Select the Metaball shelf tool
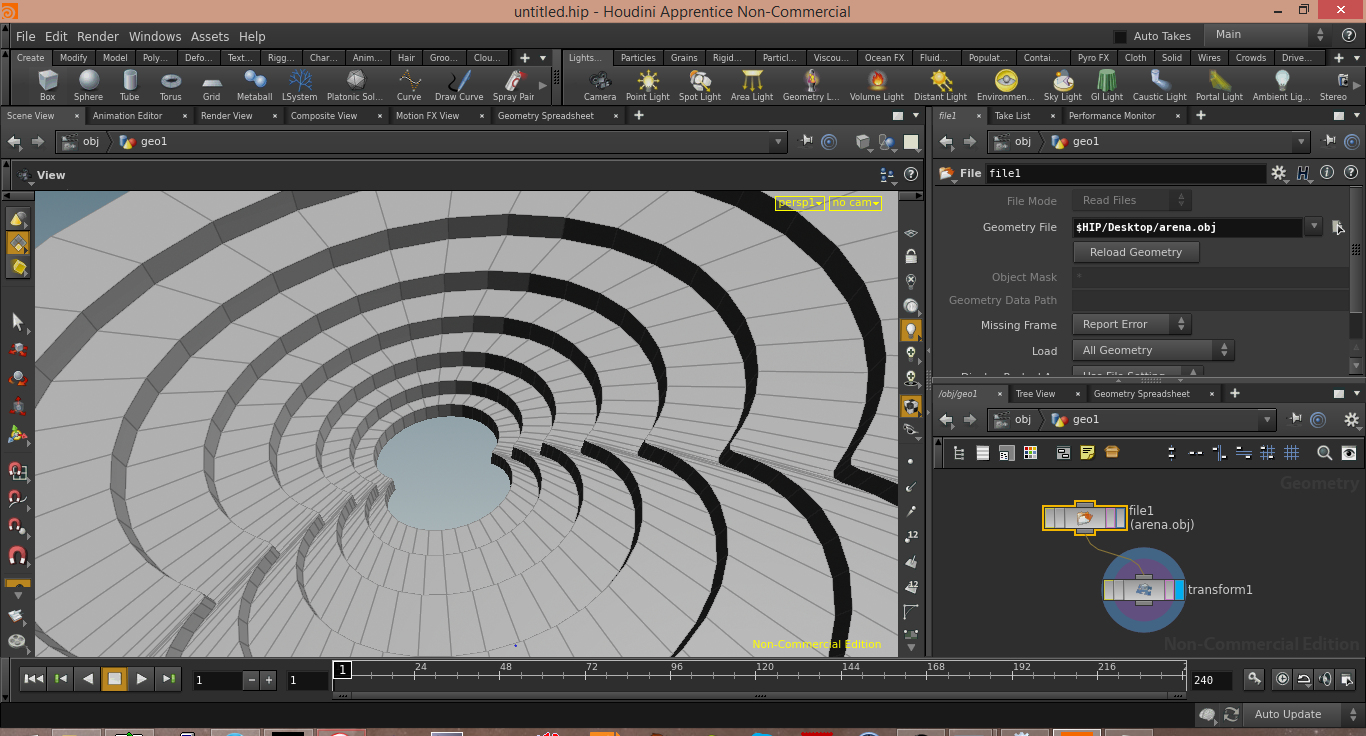The image size is (1366, 736). (254, 84)
